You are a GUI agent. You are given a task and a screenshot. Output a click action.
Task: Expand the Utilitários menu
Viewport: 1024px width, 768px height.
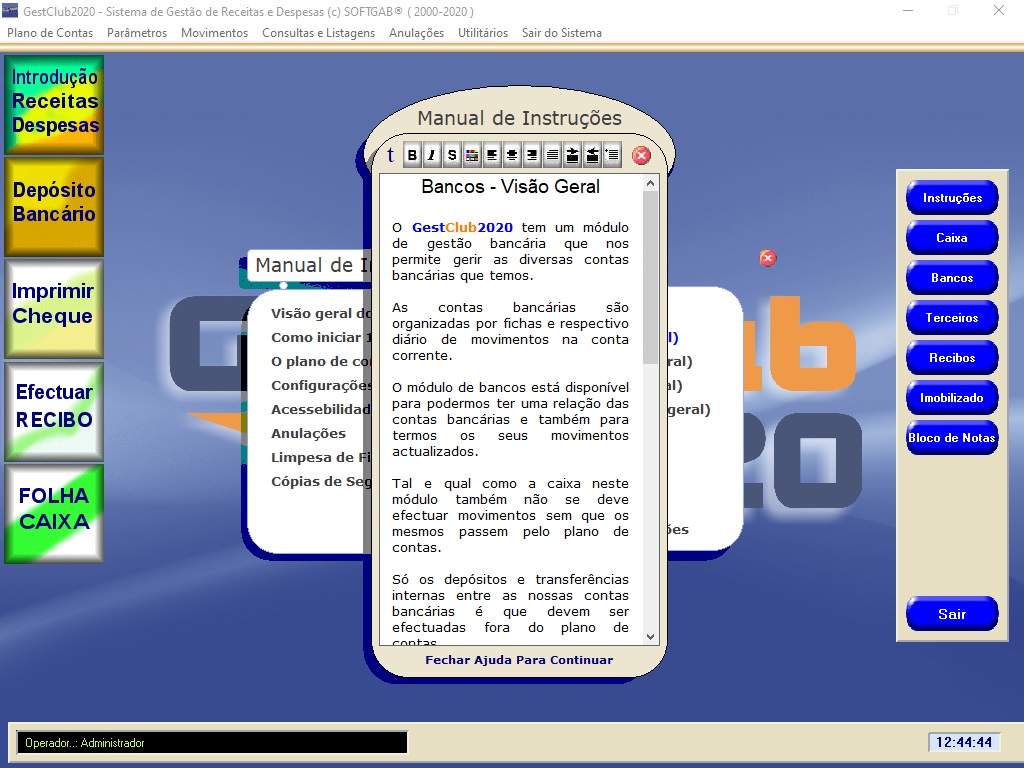483,33
